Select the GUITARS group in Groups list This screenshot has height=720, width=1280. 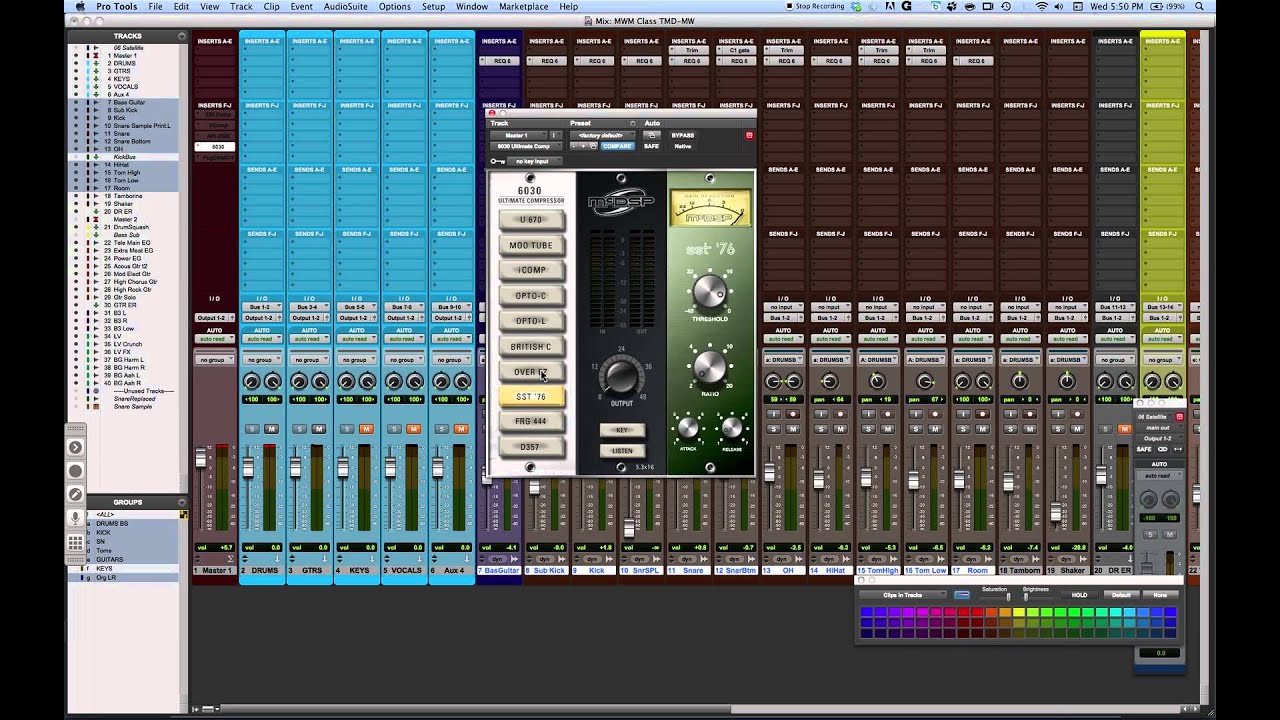click(110, 560)
